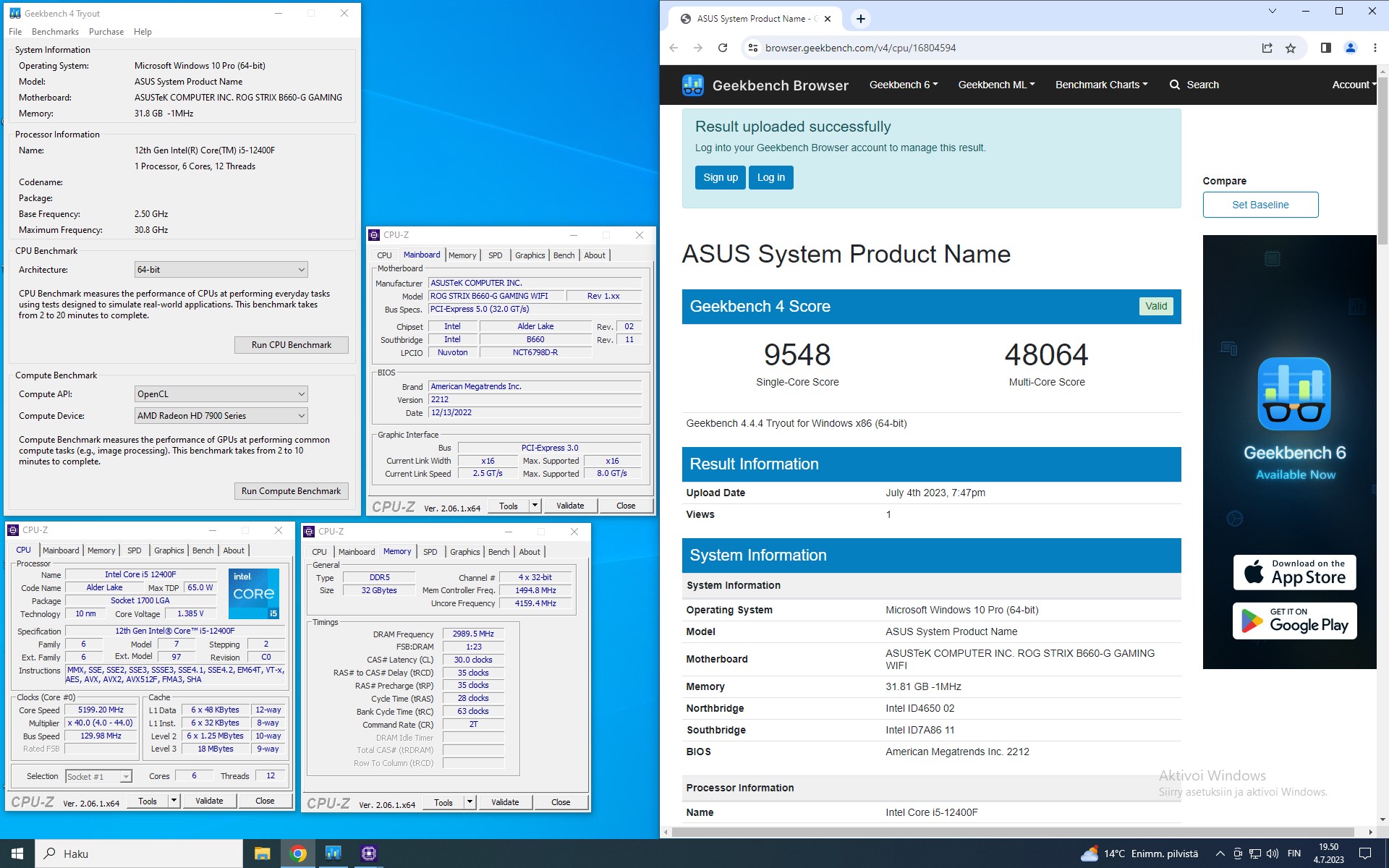Open Architecture 64-bit dropdown
Viewport: 1389px width, 868px height.
pos(221,270)
